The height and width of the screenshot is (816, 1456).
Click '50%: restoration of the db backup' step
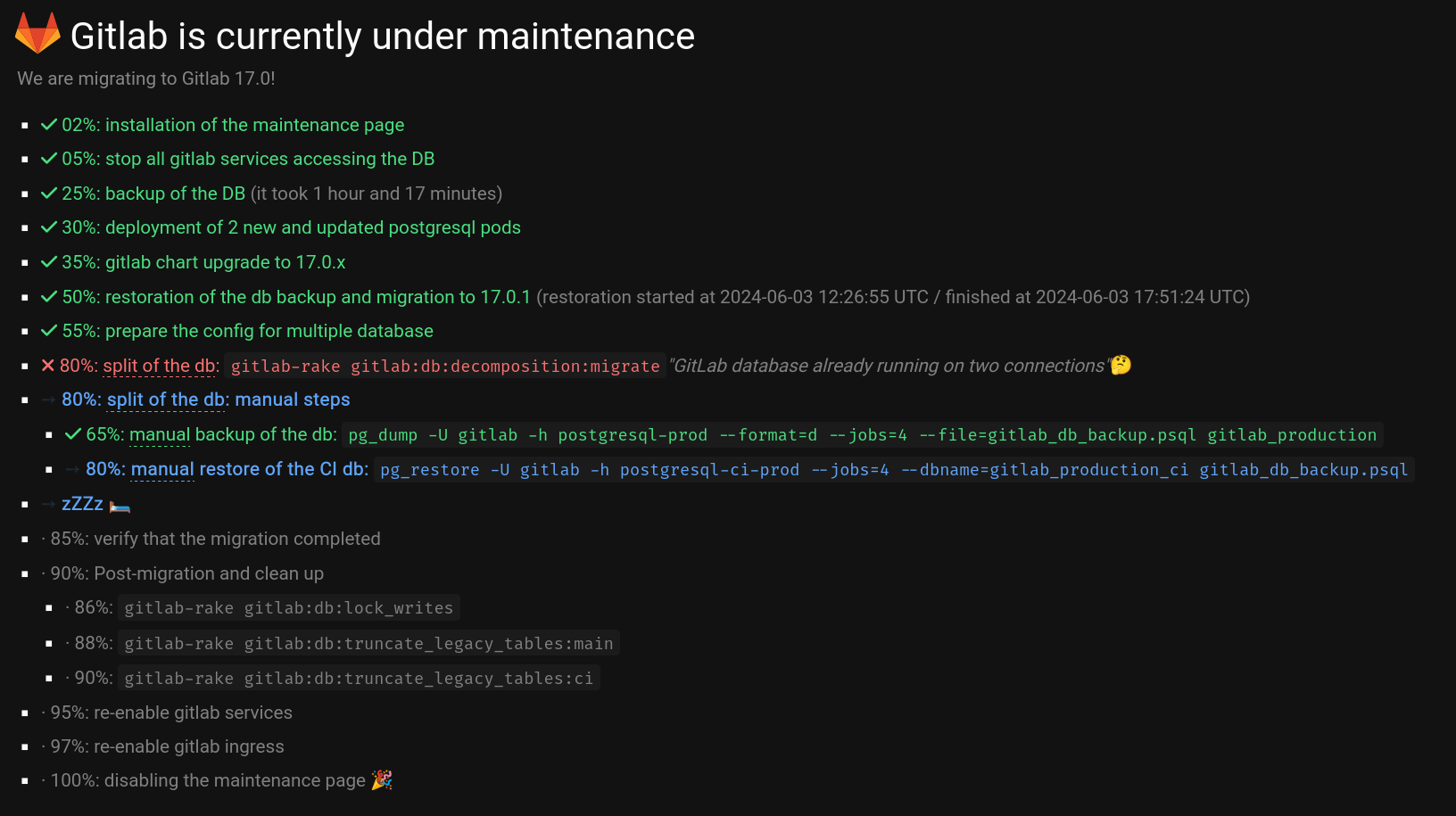point(295,297)
